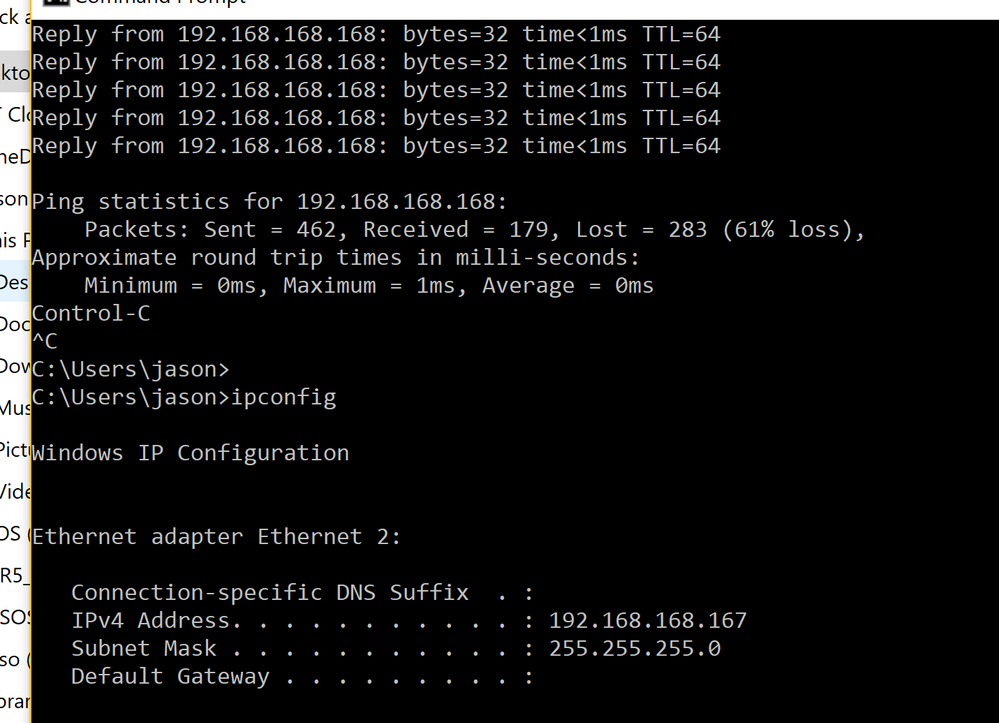
Task: Click the Ethernet adapter Ethernet 2 heading
Action: click(x=216, y=537)
